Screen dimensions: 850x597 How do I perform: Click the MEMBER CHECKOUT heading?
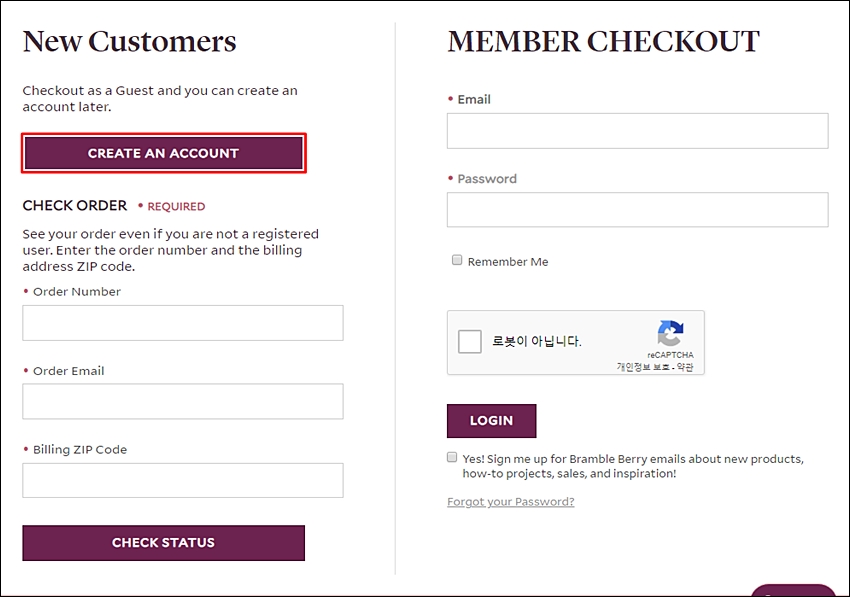(603, 41)
